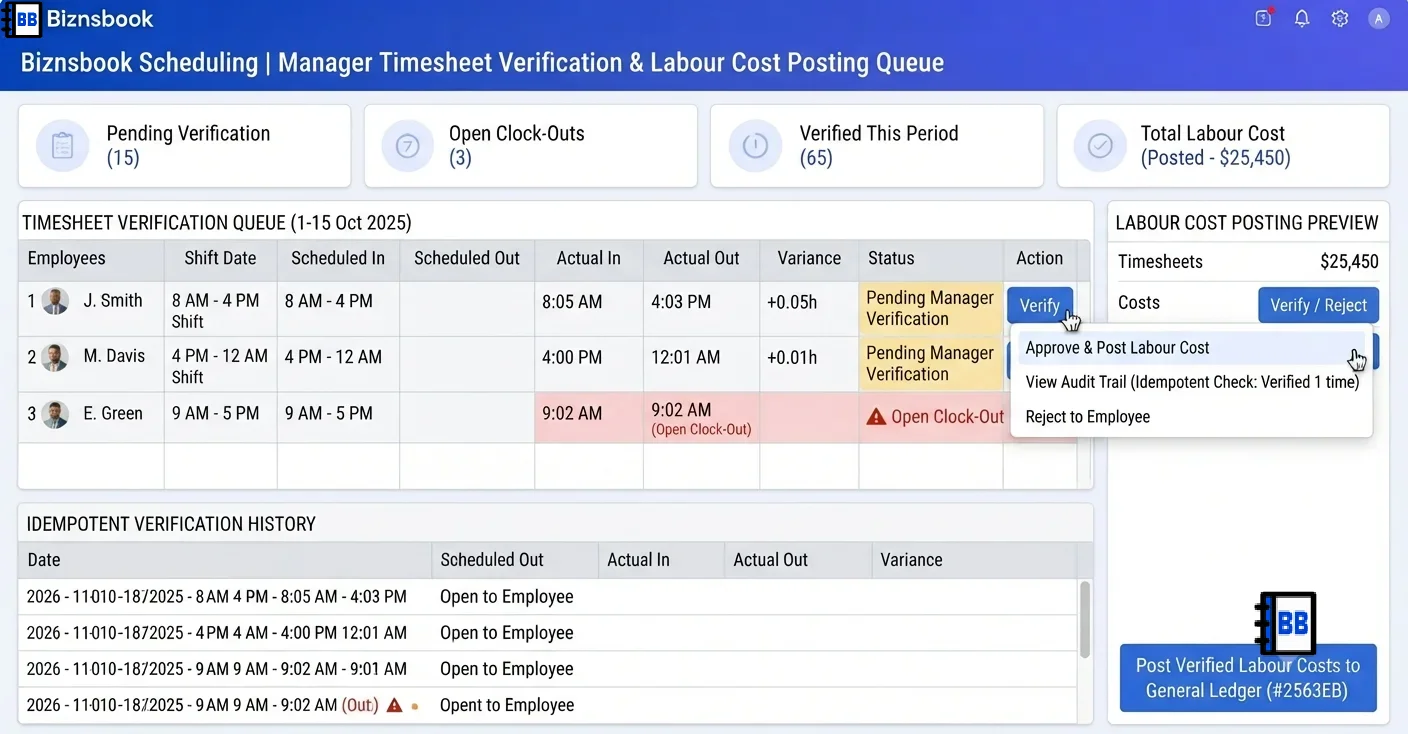Viewport: 1408px width, 734px height.
Task: Select the history row ending 4:00 PM 12:01 AM
Action: coord(548,633)
